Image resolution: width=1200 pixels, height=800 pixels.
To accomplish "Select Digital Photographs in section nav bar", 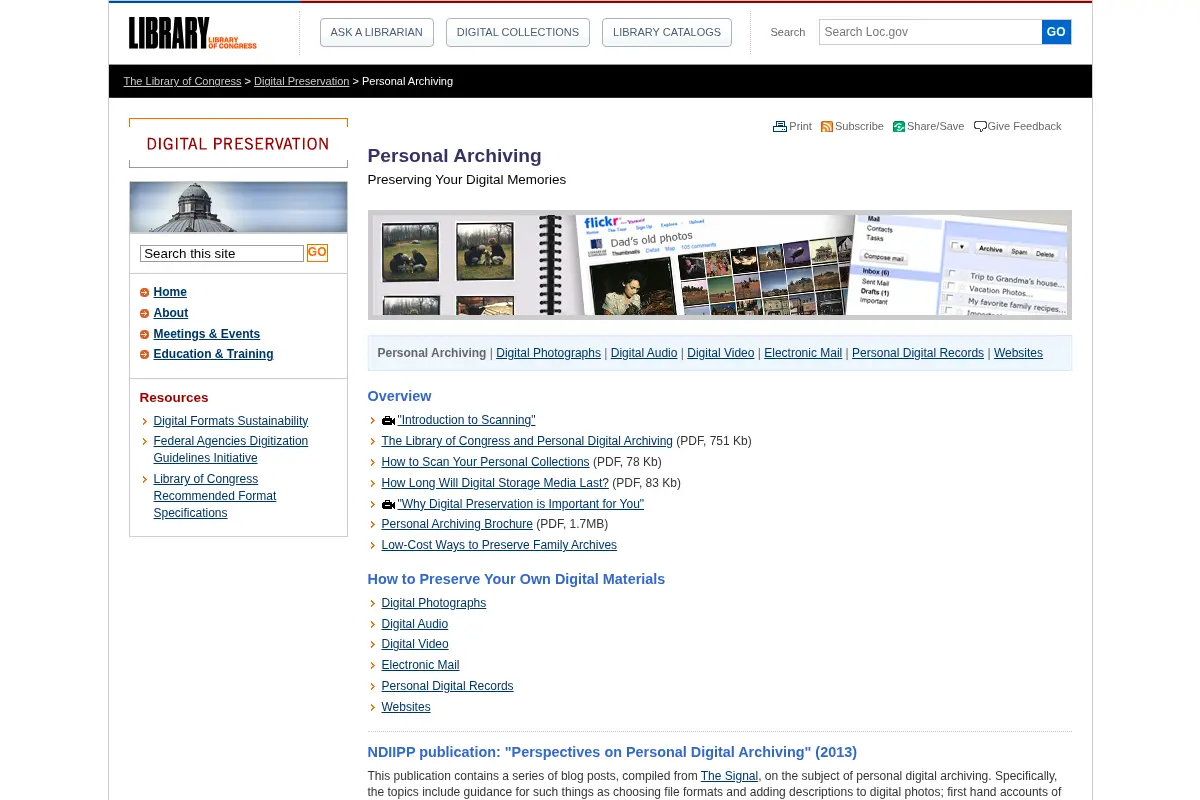I will [x=549, y=353].
